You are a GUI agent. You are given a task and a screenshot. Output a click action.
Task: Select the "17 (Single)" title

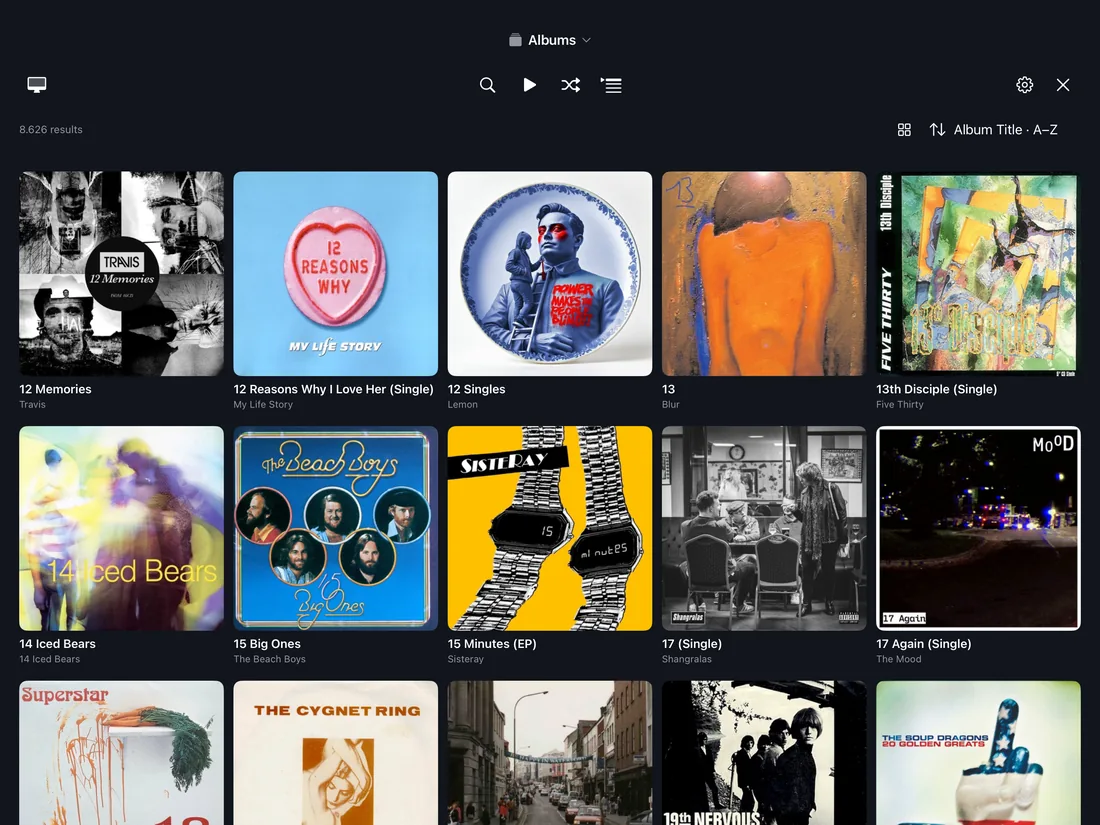(x=692, y=644)
